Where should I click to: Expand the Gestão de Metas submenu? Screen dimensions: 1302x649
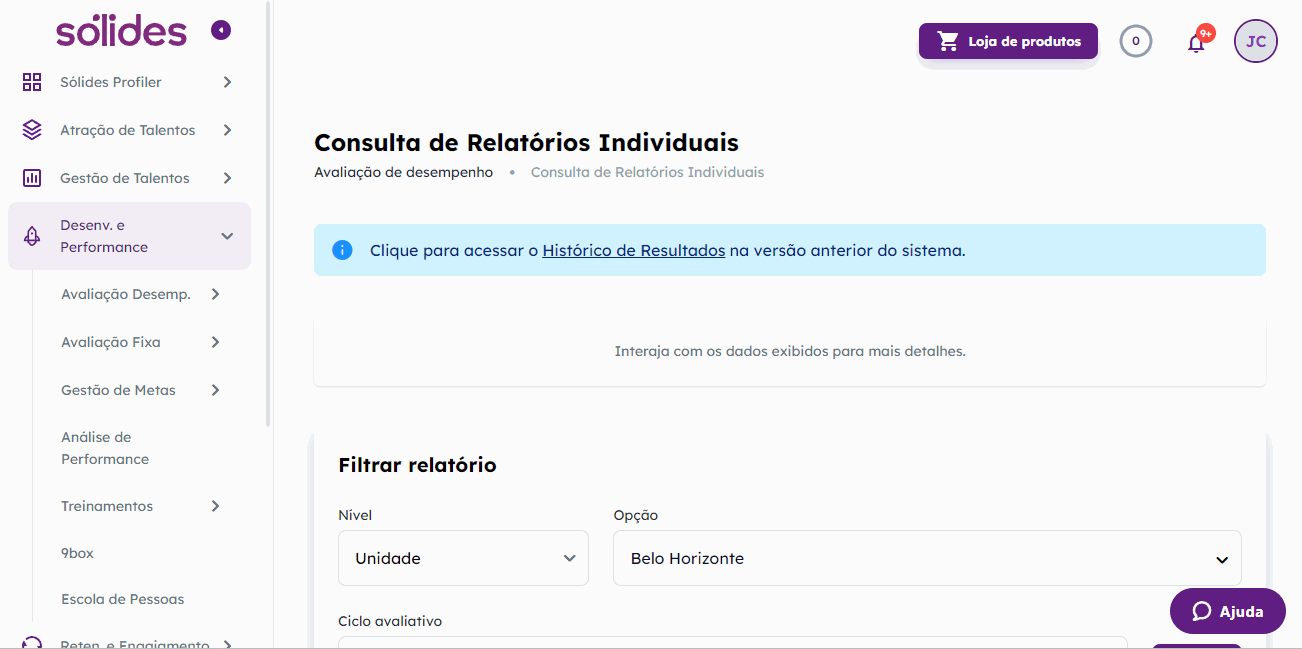point(215,390)
